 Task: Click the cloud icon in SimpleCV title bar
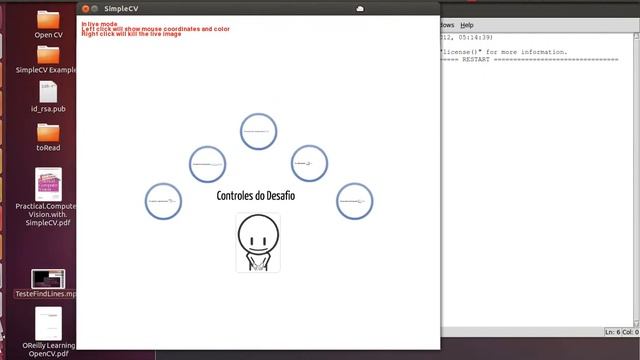tap(360, 9)
